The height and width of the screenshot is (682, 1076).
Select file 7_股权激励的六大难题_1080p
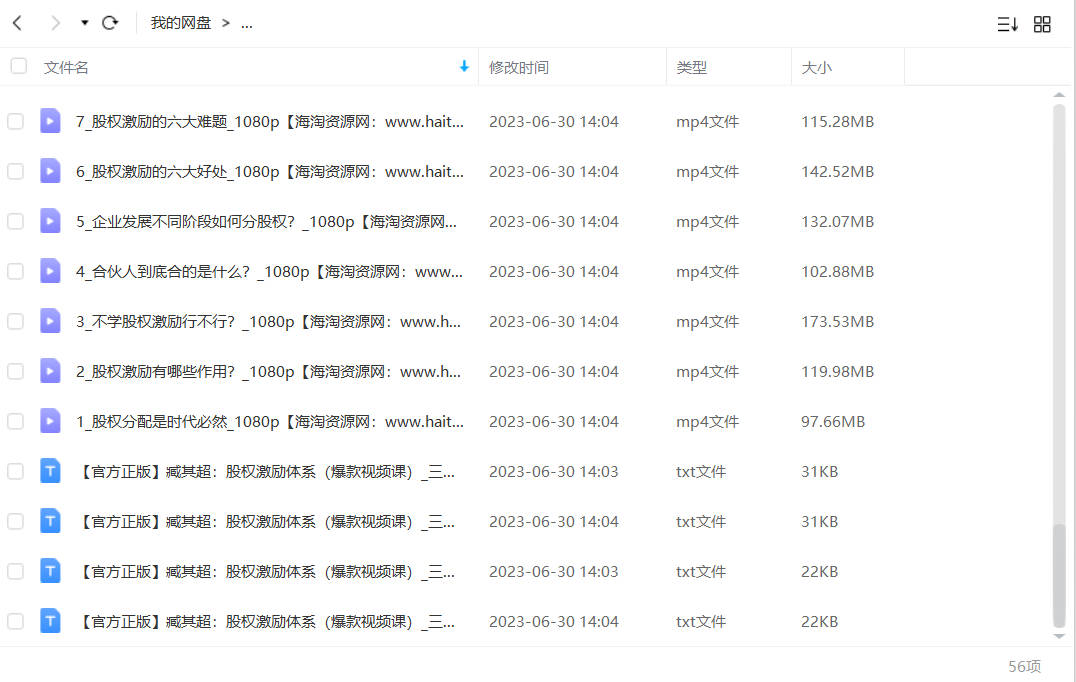(x=270, y=122)
